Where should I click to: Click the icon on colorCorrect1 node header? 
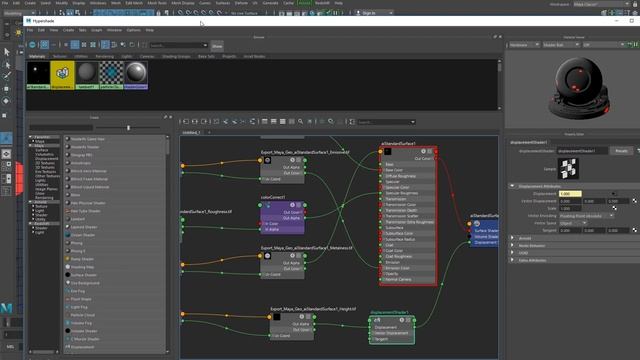pos(267,205)
